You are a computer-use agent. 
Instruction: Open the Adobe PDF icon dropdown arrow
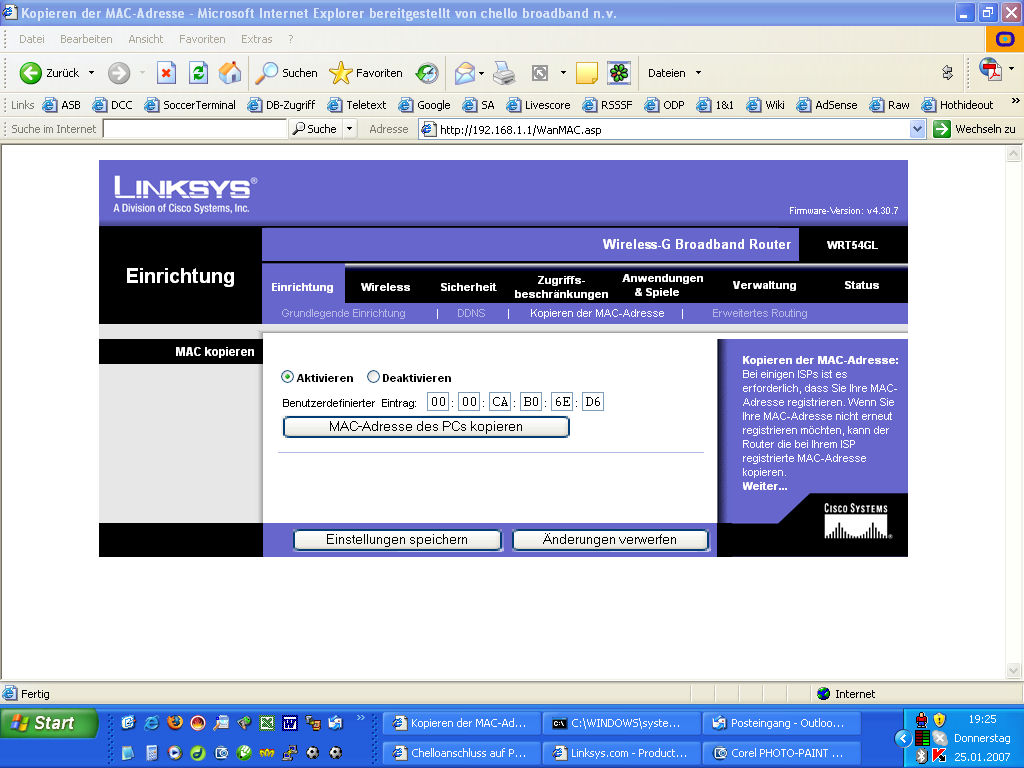click(1011, 69)
